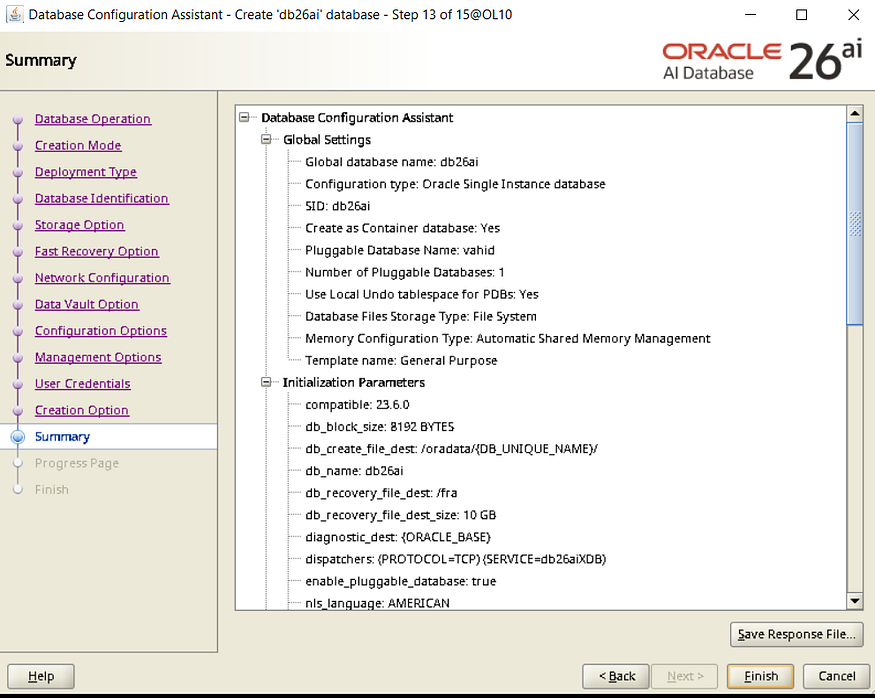Select 'db_recovery_file_dest_size: 10 GB' row
The image size is (875, 698).
point(400,515)
